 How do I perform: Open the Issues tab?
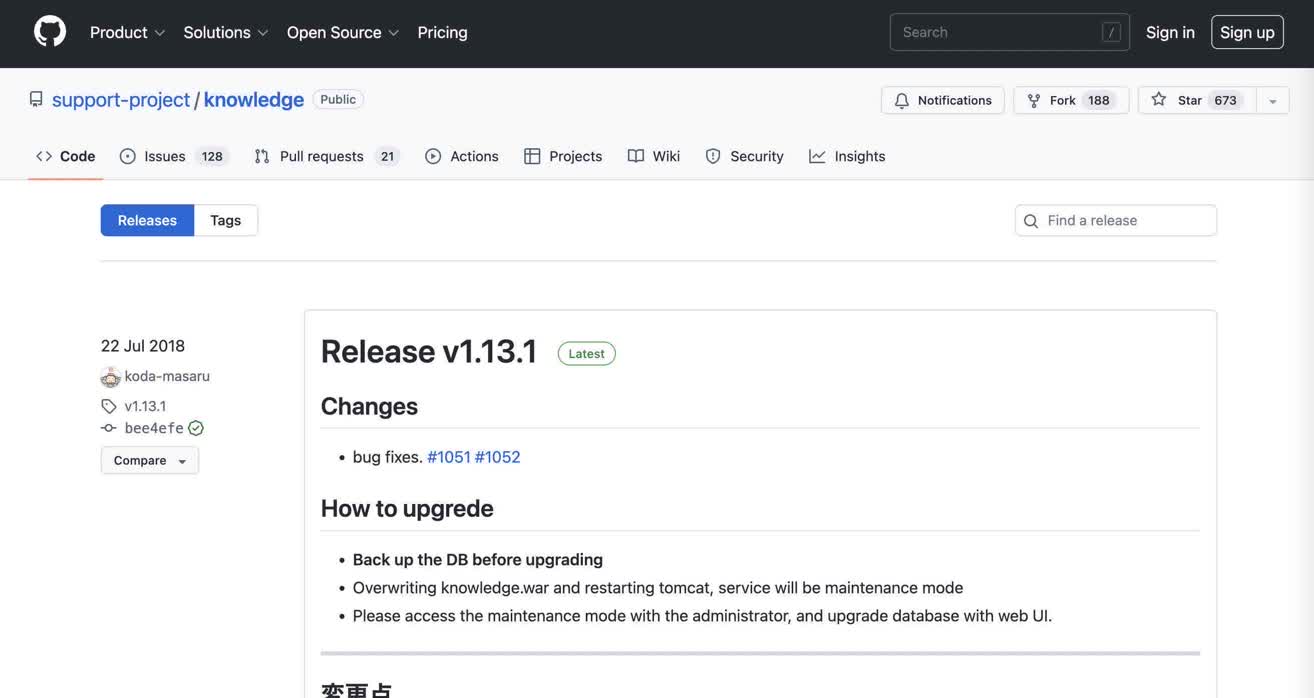(174, 156)
